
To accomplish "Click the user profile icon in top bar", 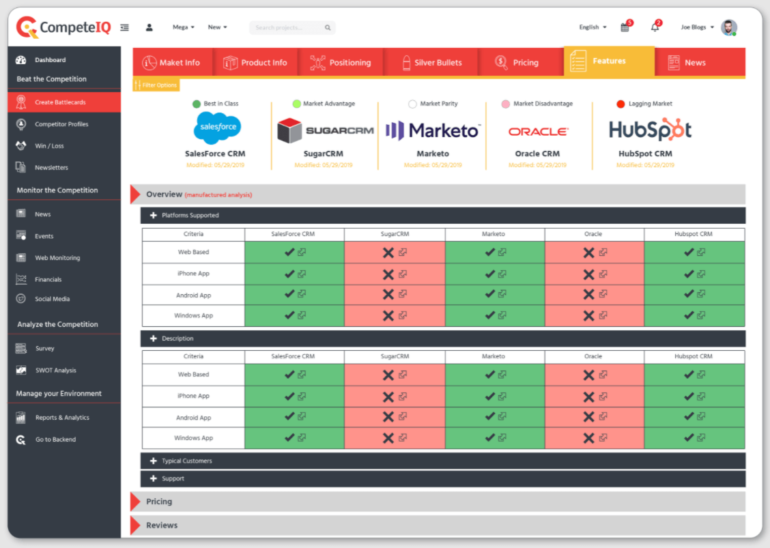I will (x=149, y=27).
